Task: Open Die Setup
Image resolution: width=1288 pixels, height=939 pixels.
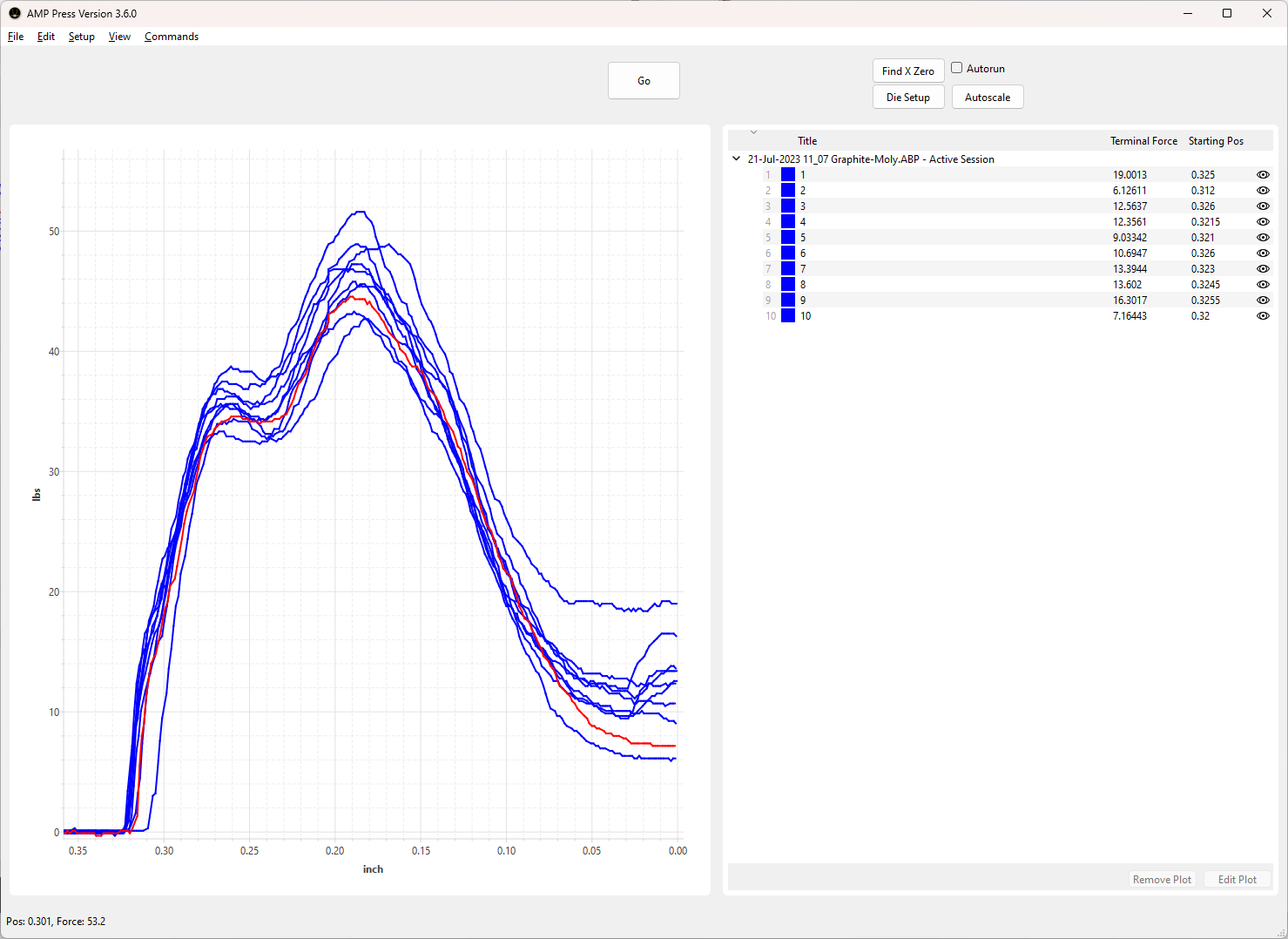Action: [x=908, y=98]
